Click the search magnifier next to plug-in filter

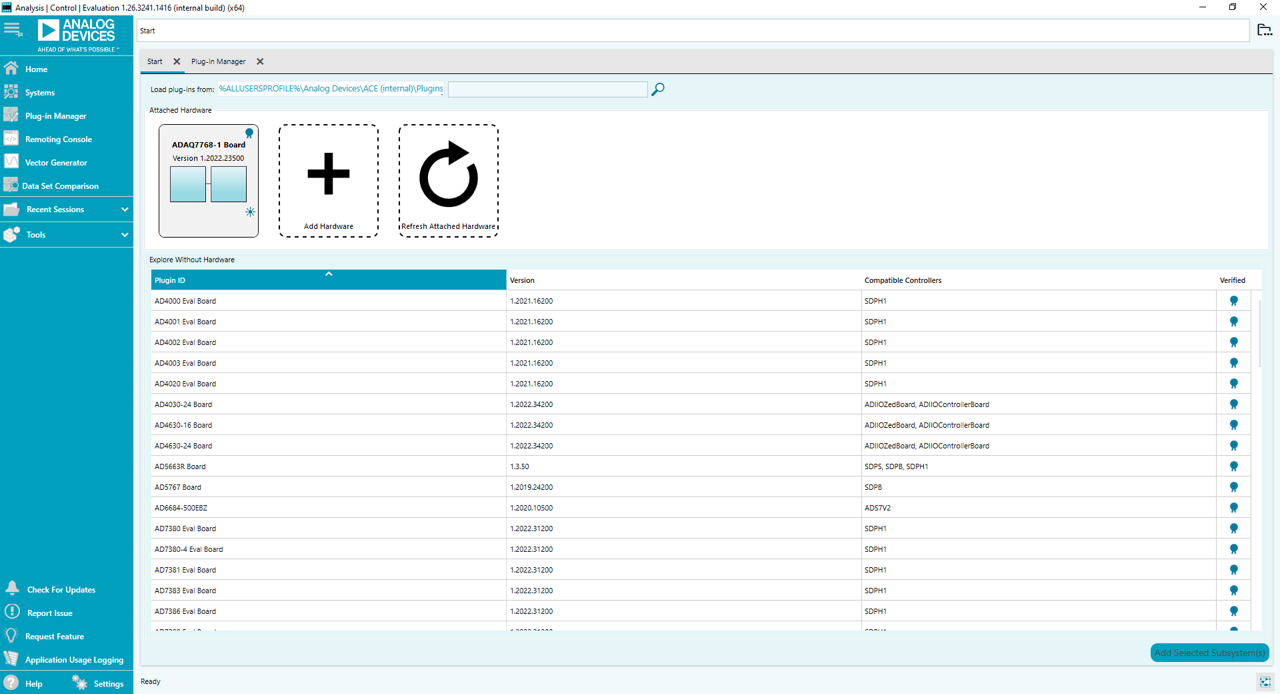[x=657, y=89]
